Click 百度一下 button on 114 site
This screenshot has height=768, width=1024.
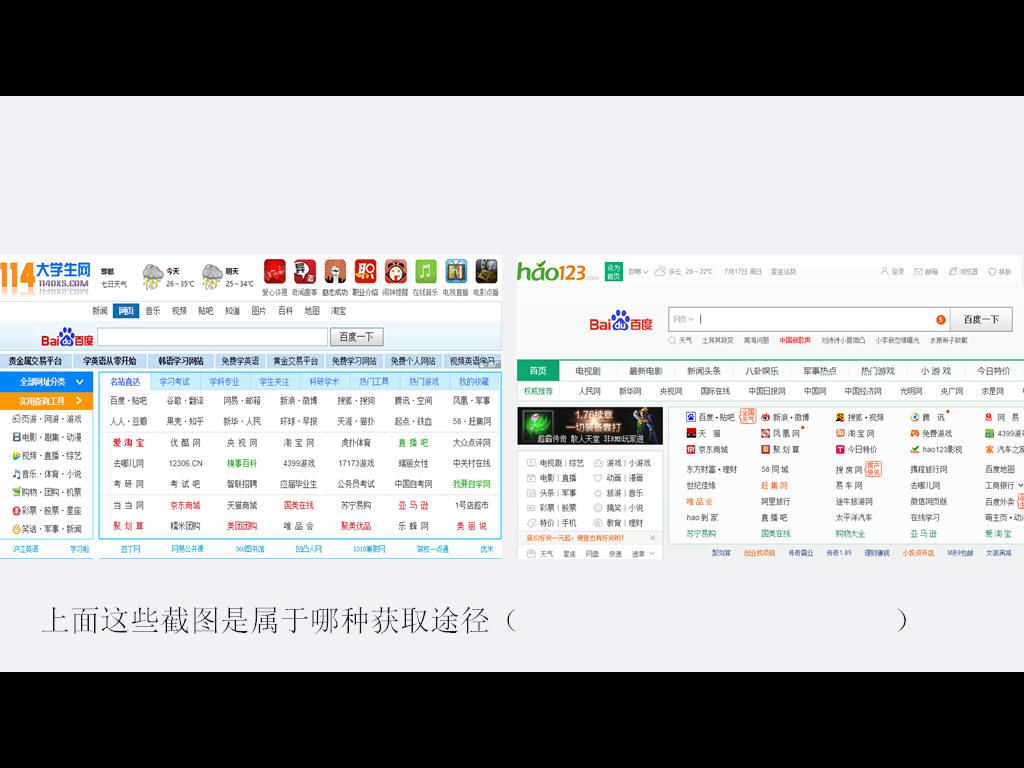357,337
